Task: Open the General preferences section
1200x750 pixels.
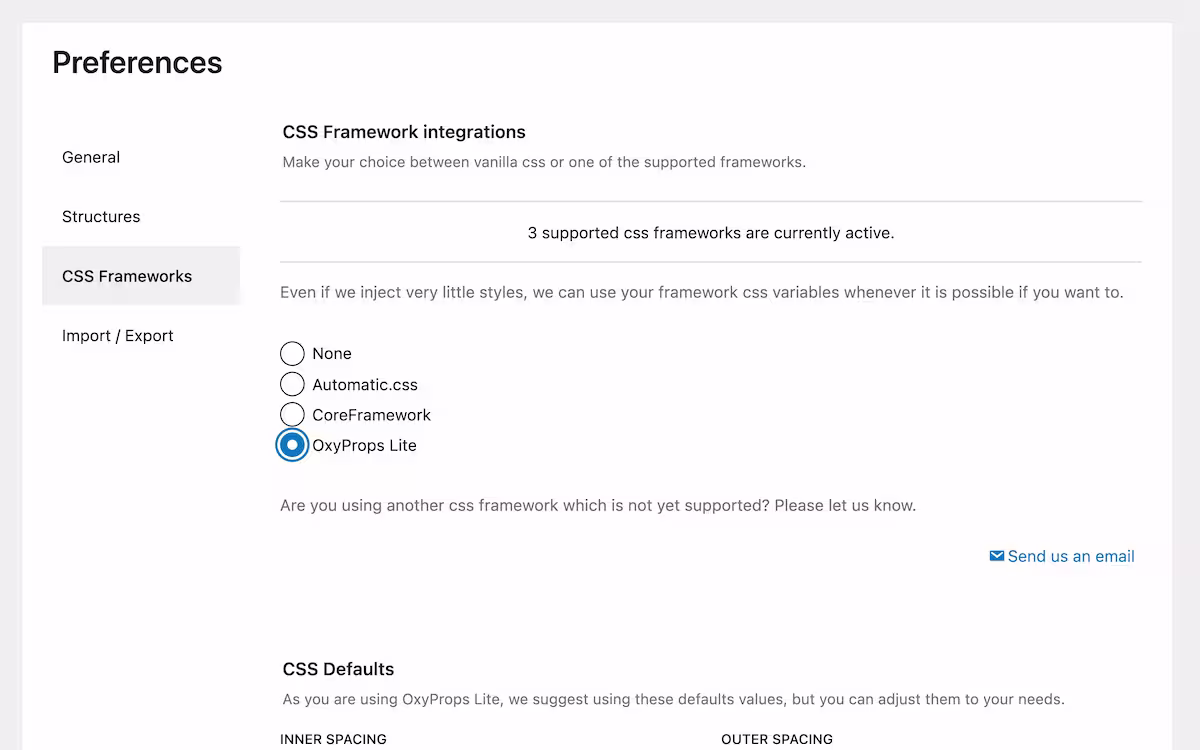Action: [x=91, y=157]
